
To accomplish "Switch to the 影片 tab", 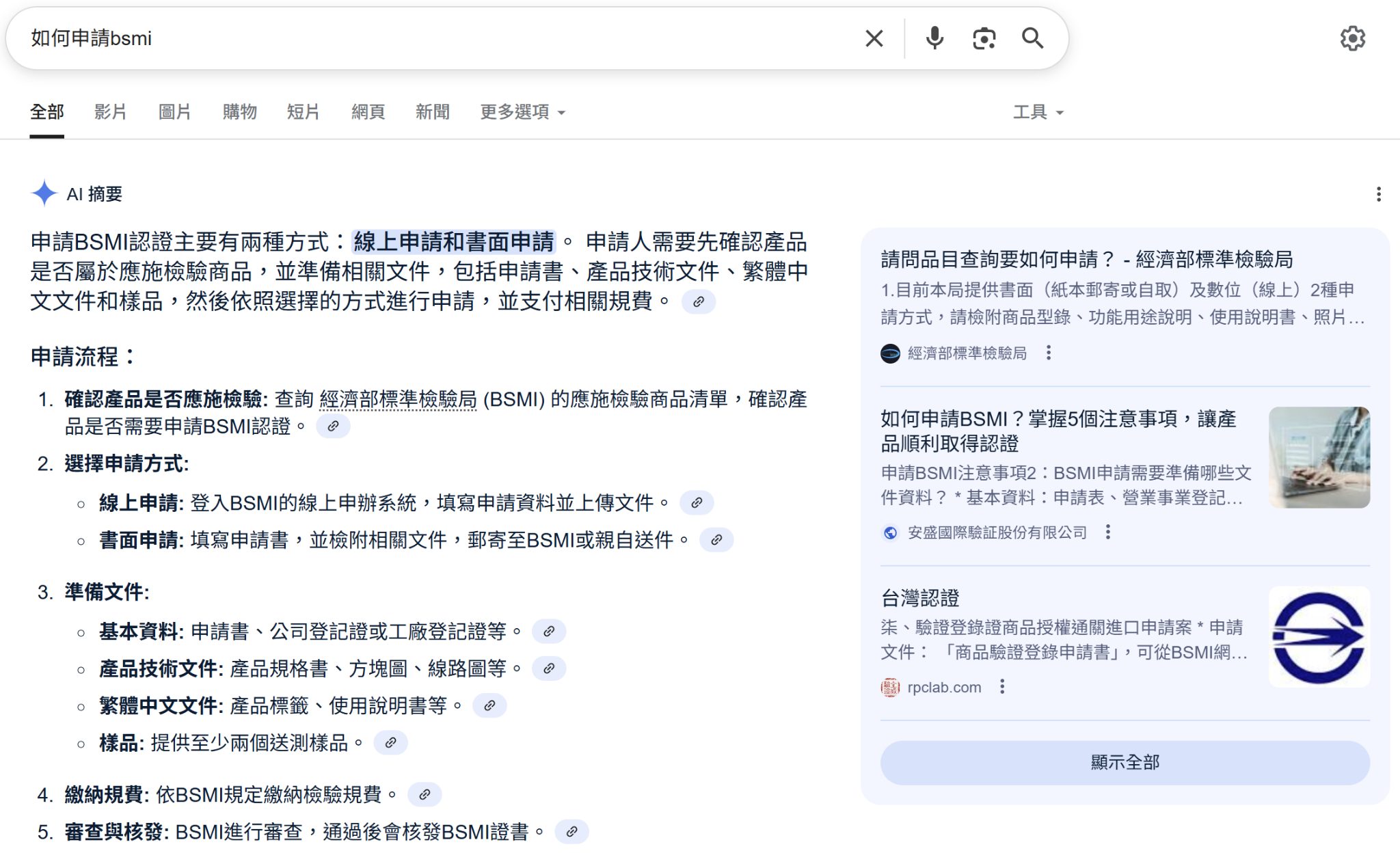I will [111, 112].
